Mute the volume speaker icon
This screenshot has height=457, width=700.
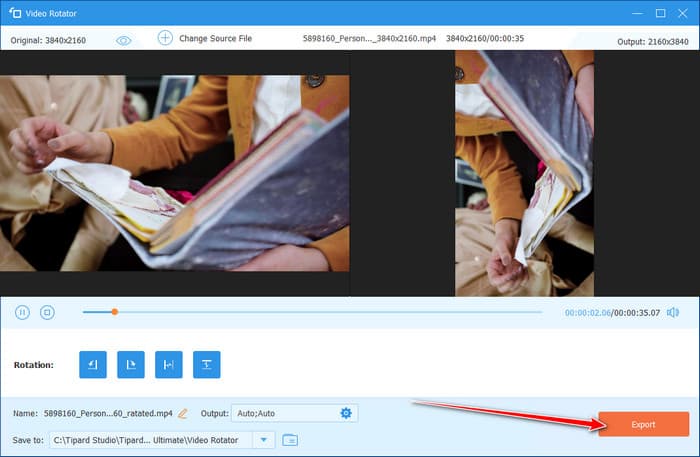673,312
